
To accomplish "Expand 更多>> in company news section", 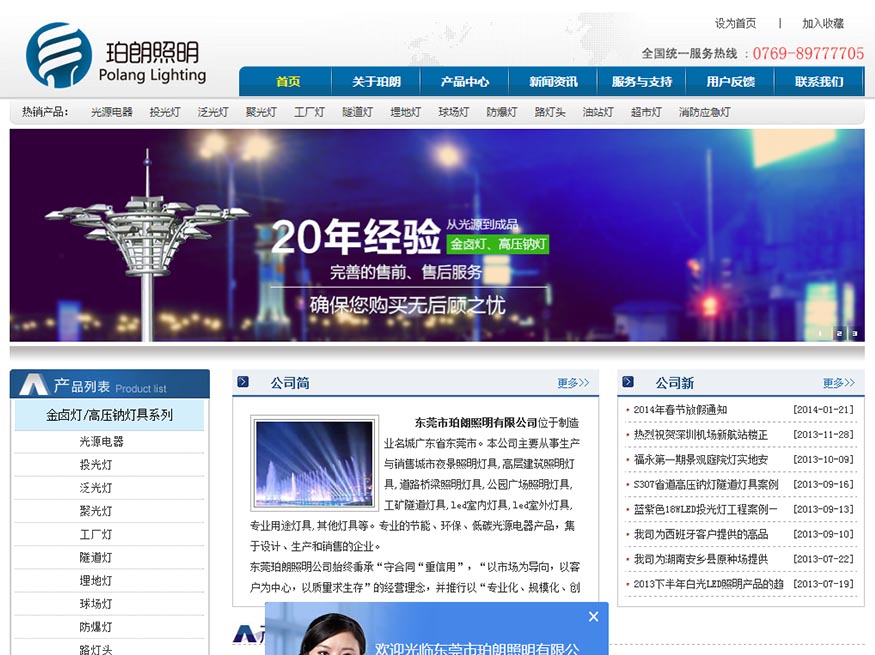I will coord(838,383).
